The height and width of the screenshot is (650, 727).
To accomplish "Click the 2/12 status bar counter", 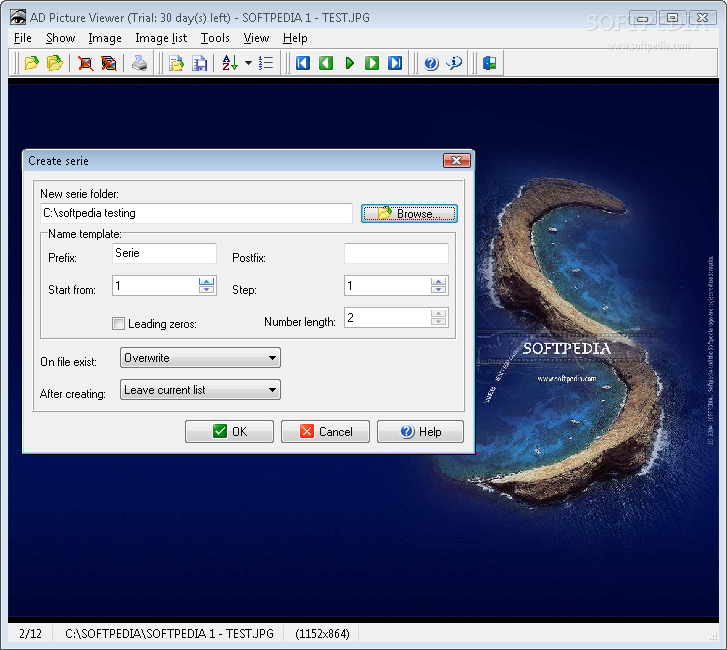I will pos(31,633).
